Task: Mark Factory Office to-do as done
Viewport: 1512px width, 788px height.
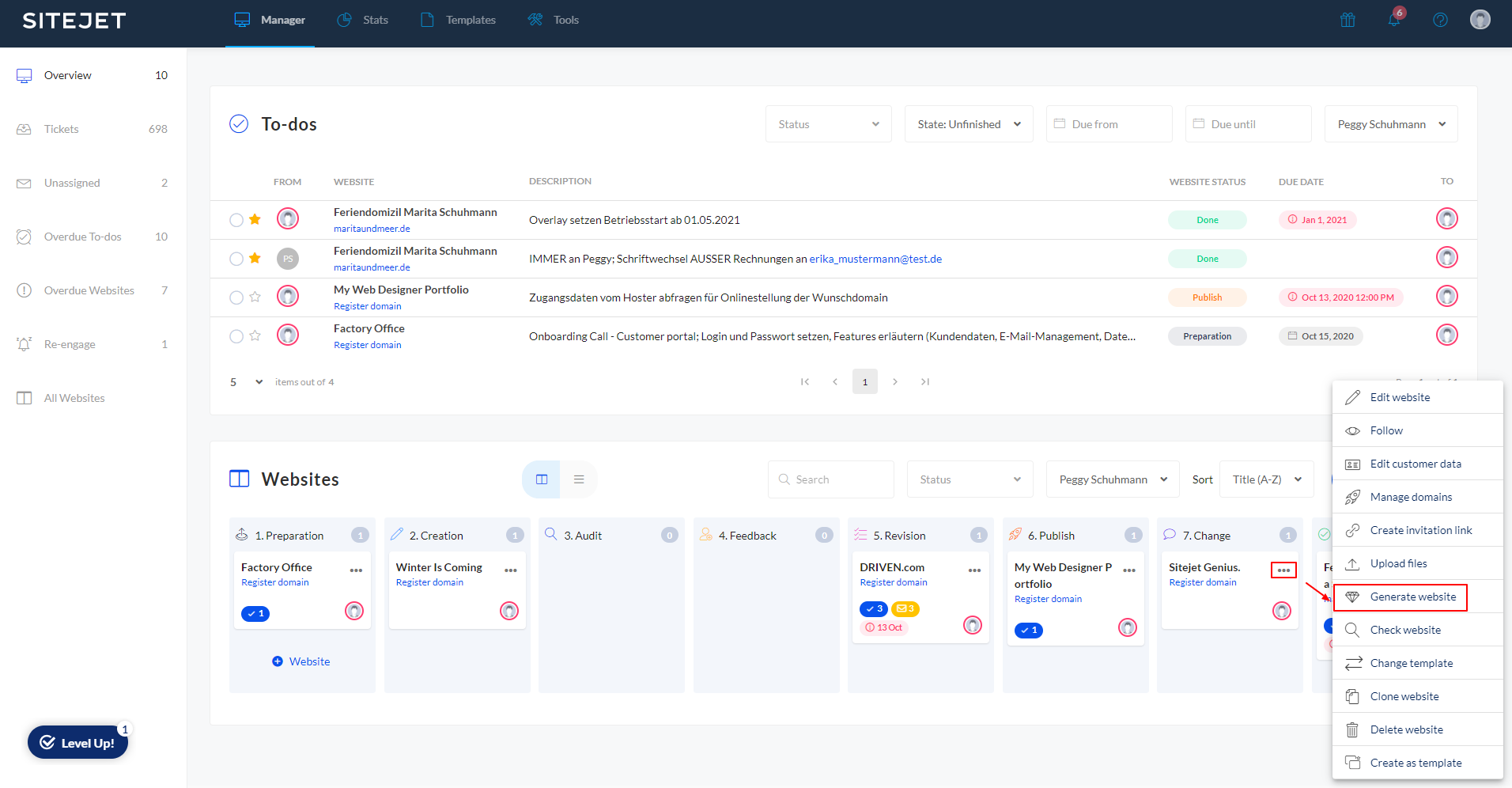Action: [x=236, y=336]
